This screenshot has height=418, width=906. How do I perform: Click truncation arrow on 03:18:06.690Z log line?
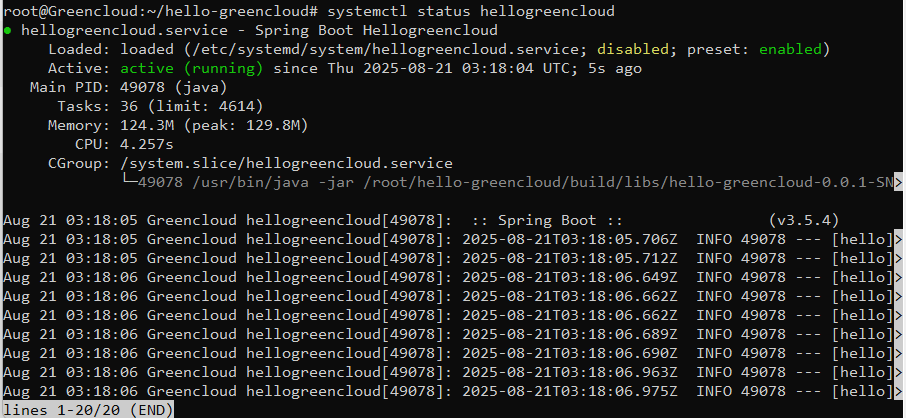[x=897, y=353]
